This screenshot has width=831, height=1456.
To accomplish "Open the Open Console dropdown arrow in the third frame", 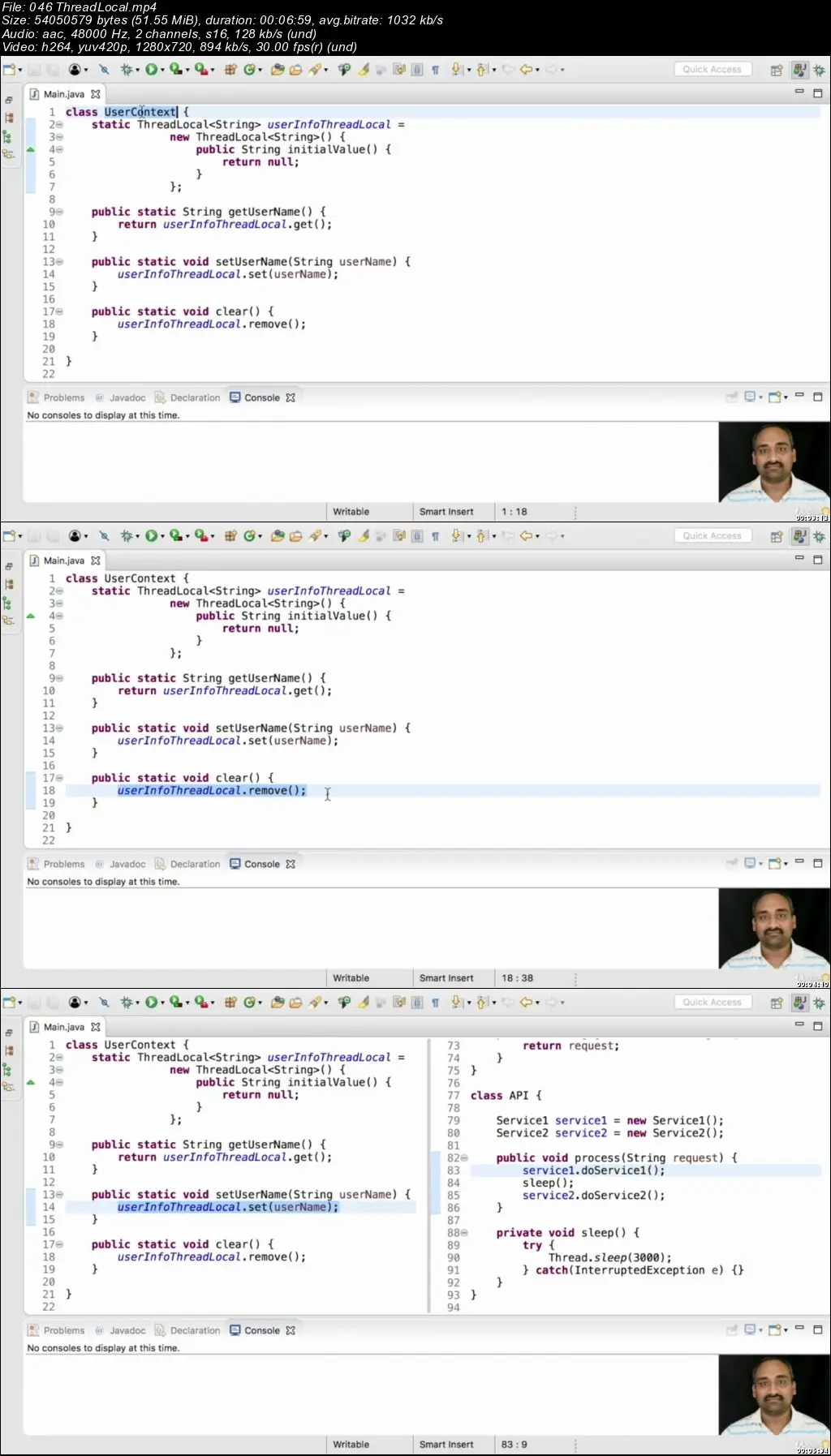I will point(786,1330).
